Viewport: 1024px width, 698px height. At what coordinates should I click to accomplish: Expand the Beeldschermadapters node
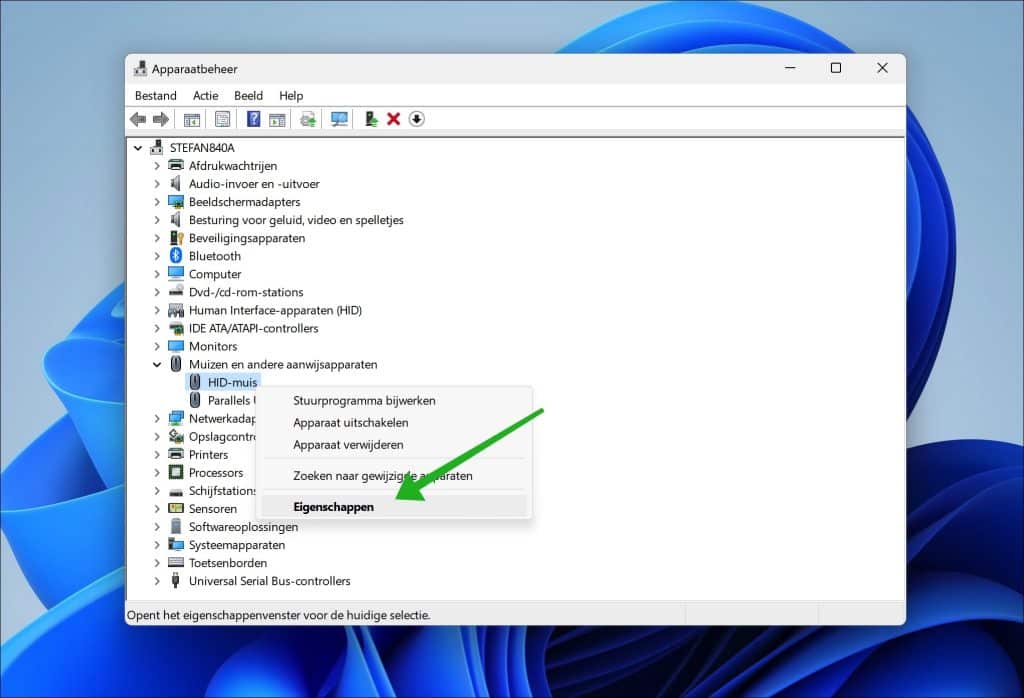157,202
